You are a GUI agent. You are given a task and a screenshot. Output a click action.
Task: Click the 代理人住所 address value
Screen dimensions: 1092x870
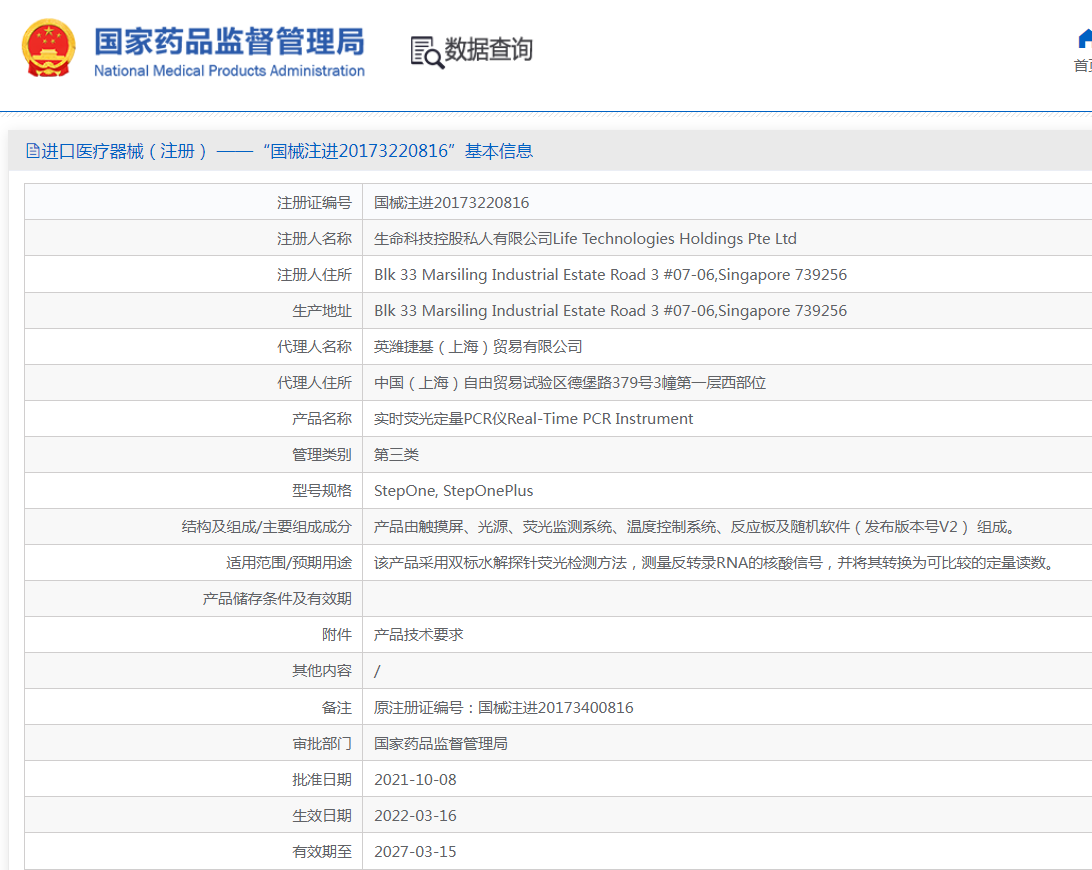pyautogui.click(x=570, y=383)
